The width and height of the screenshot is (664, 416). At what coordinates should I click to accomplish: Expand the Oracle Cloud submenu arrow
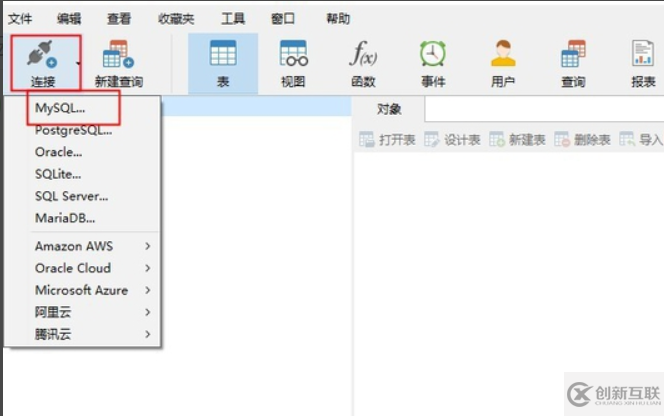[147, 268]
